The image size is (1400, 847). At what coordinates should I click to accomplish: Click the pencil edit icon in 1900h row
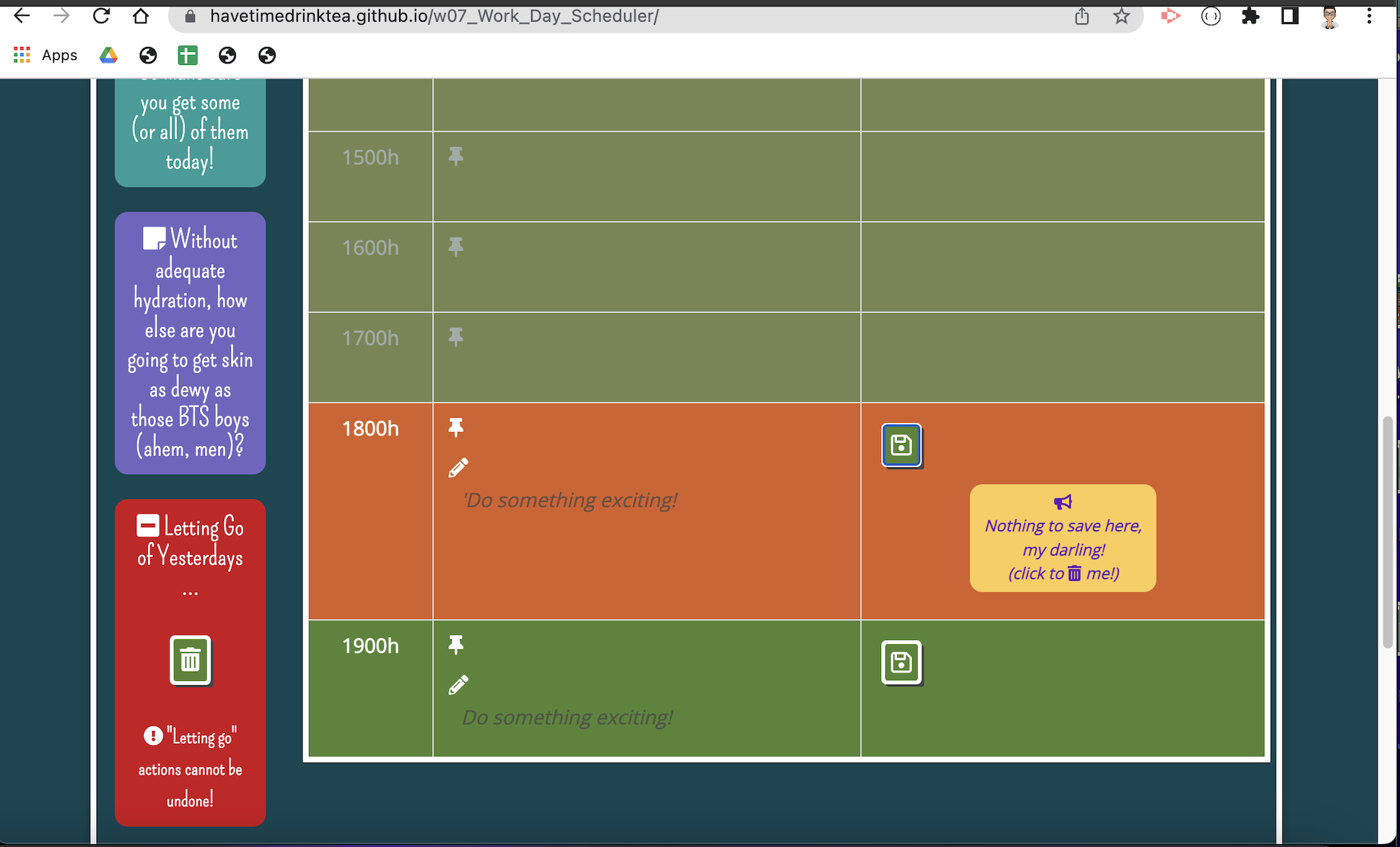point(458,685)
